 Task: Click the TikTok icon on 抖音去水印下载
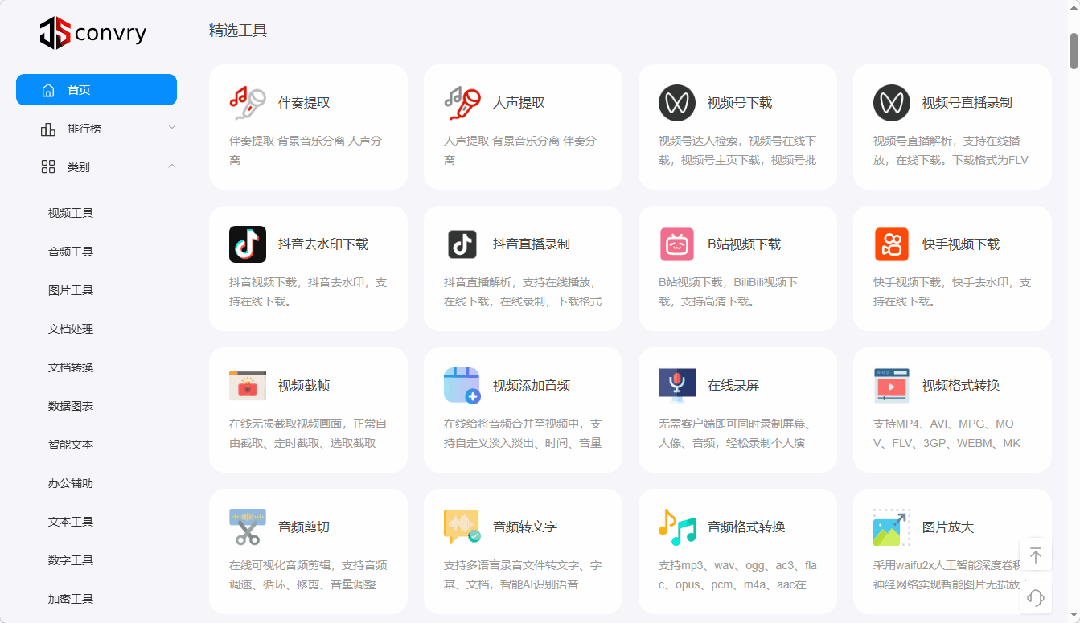point(246,243)
